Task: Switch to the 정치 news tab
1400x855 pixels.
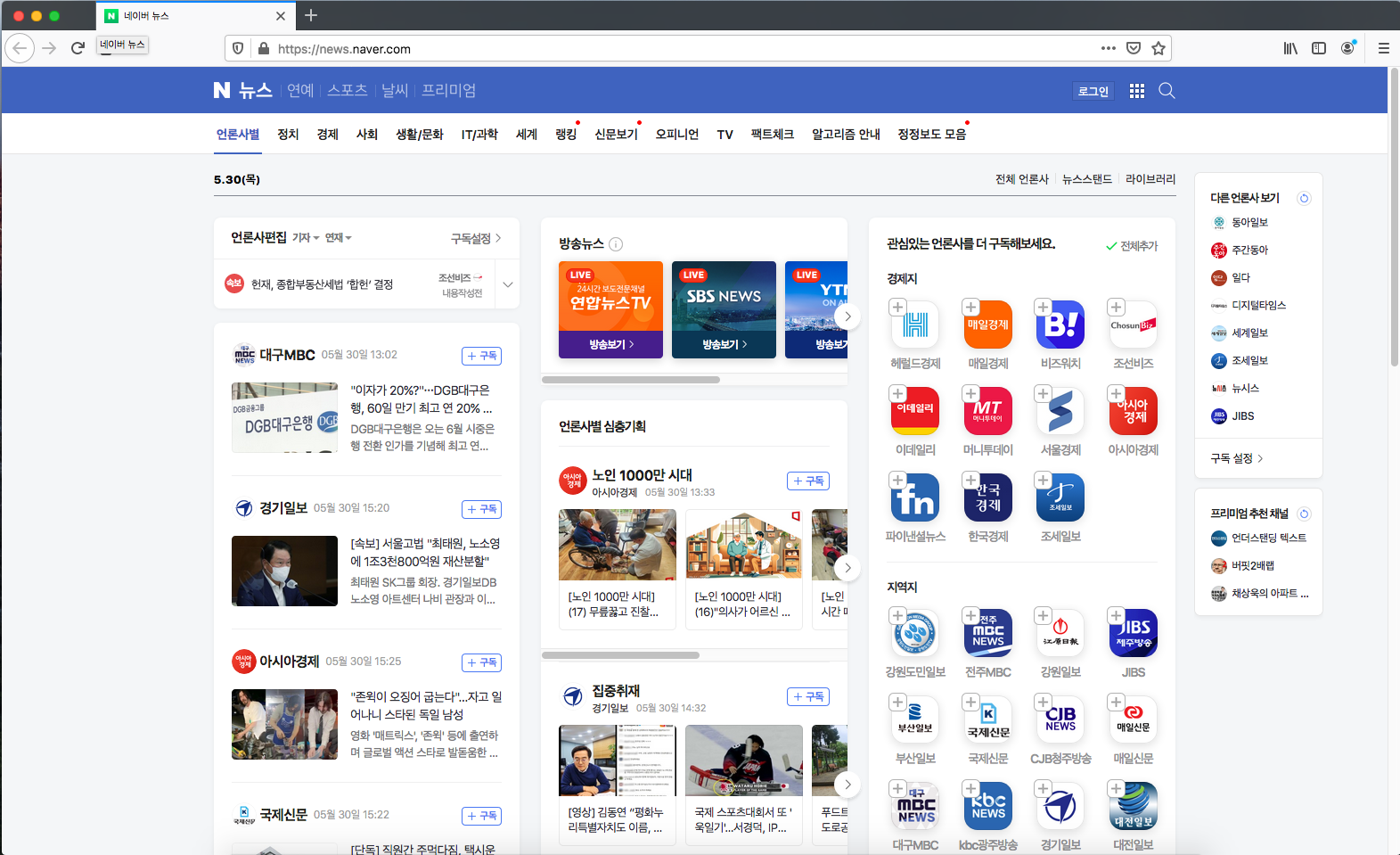Action: click(288, 135)
